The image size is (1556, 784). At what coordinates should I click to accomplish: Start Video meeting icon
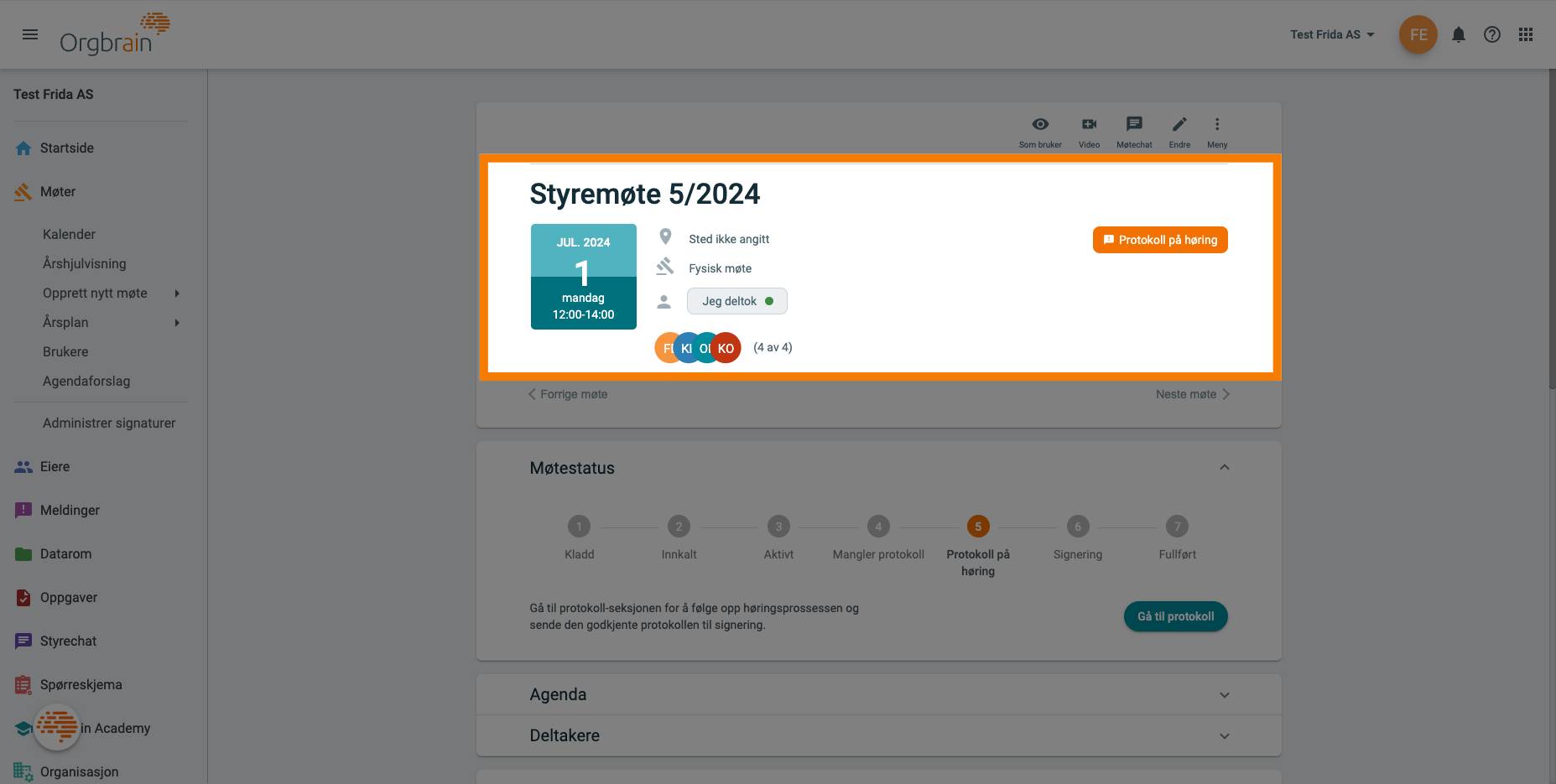(x=1089, y=132)
